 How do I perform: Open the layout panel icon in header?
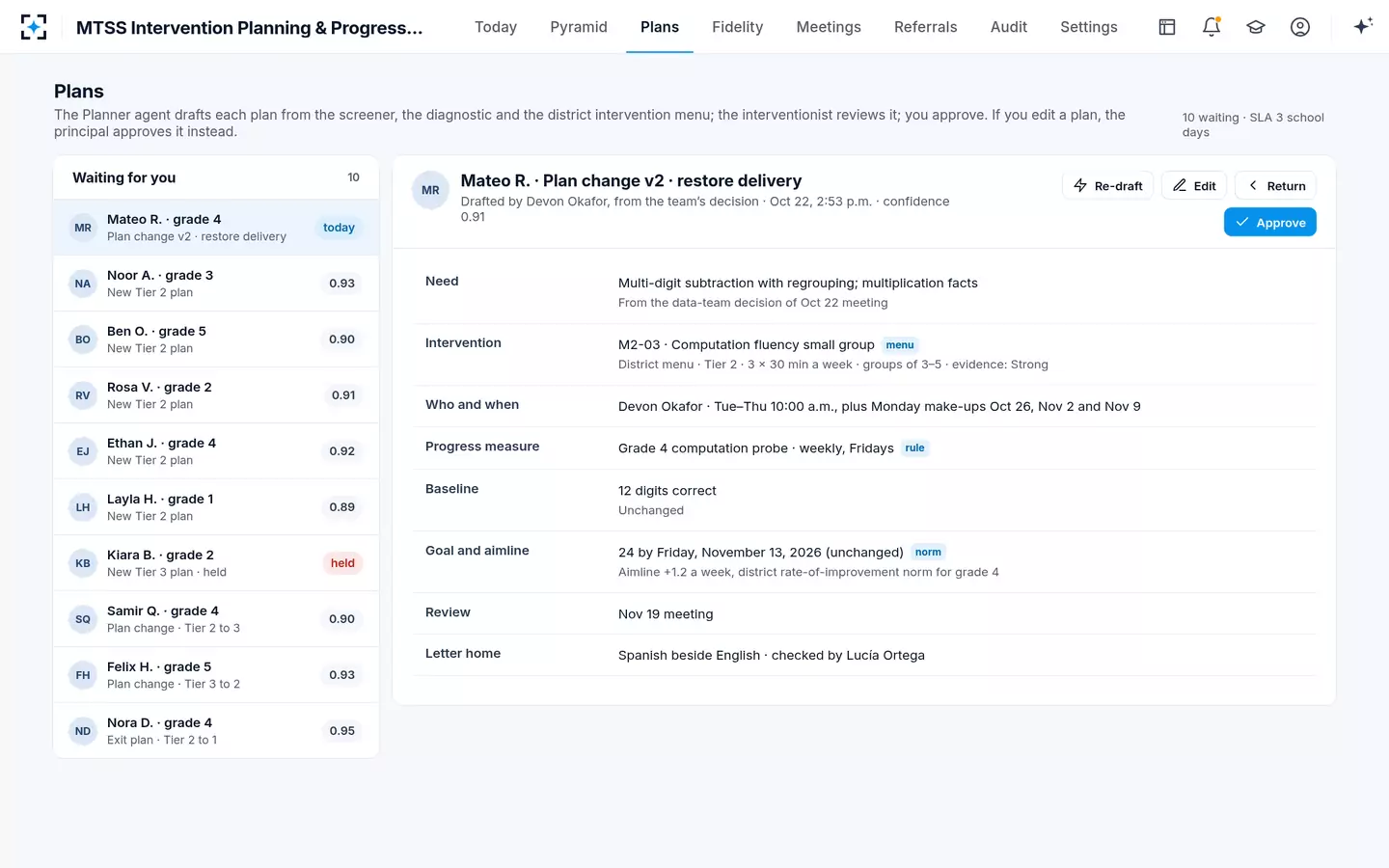click(1167, 27)
